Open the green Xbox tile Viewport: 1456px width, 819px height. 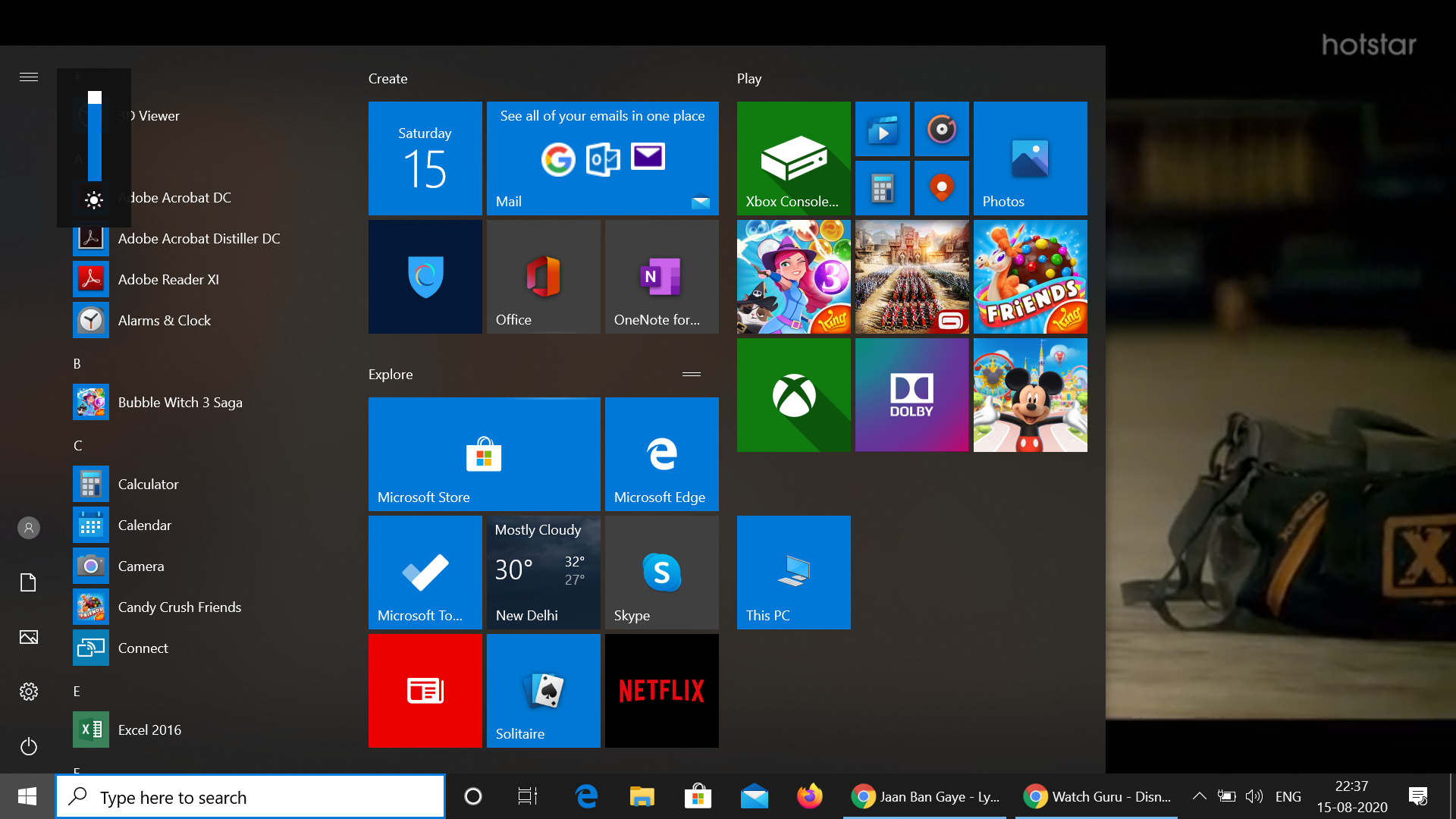point(794,395)
